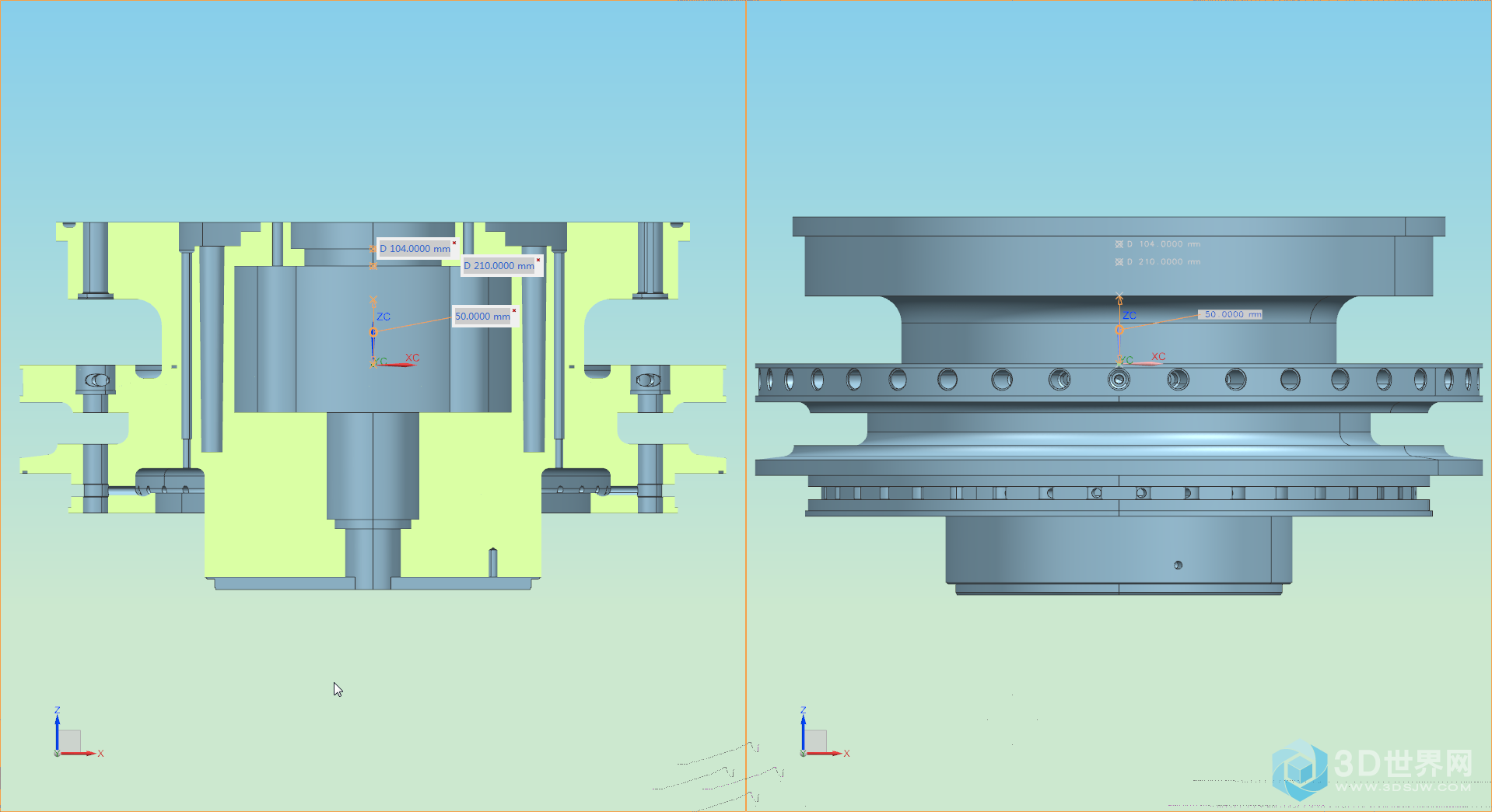The image size is (1492, 812).
Task: Click the upper orange point marker beside D 104 field
Action: click(x=373, y=249)
